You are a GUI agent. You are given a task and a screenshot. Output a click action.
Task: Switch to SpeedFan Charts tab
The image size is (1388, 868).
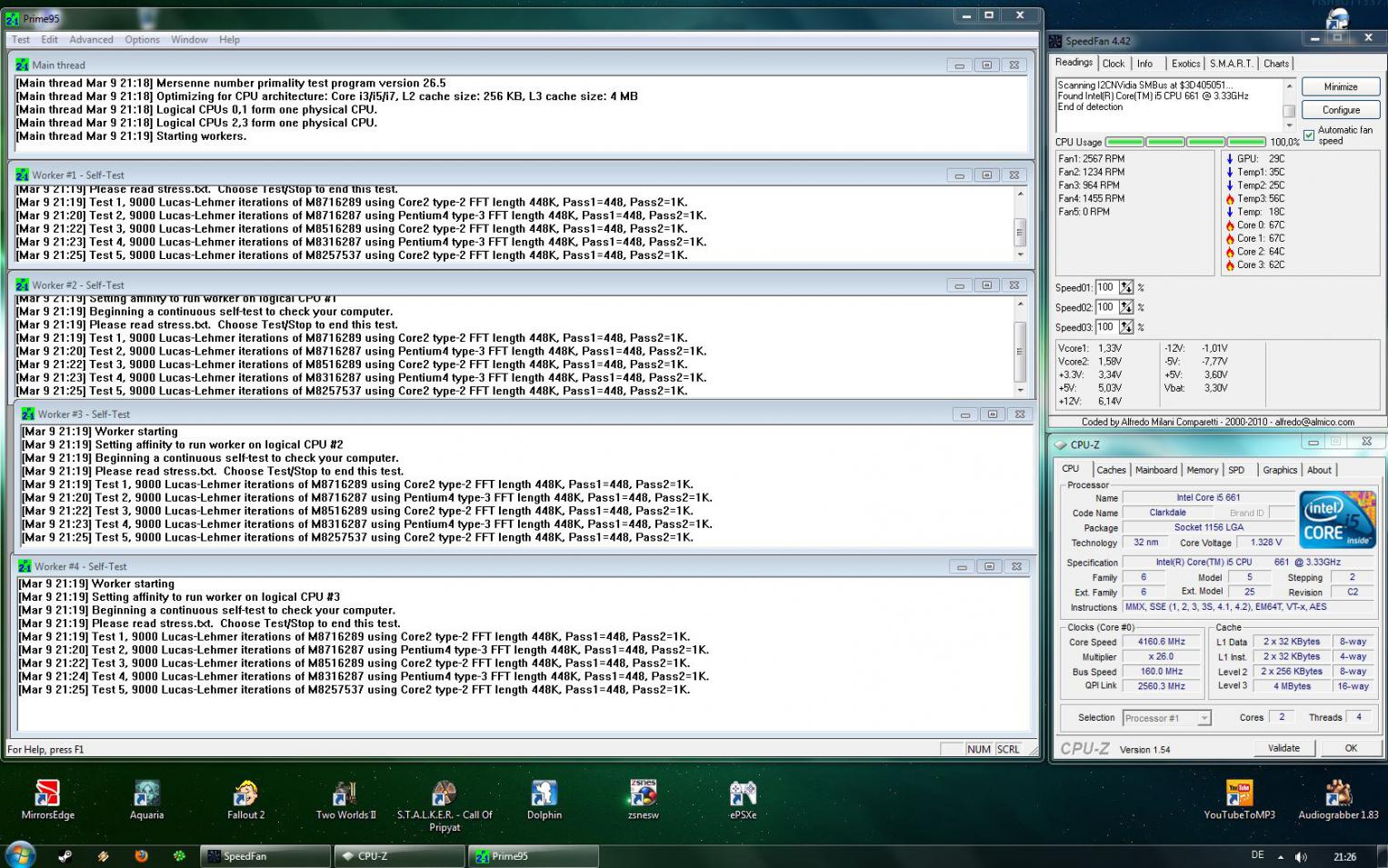(1276, 64)
